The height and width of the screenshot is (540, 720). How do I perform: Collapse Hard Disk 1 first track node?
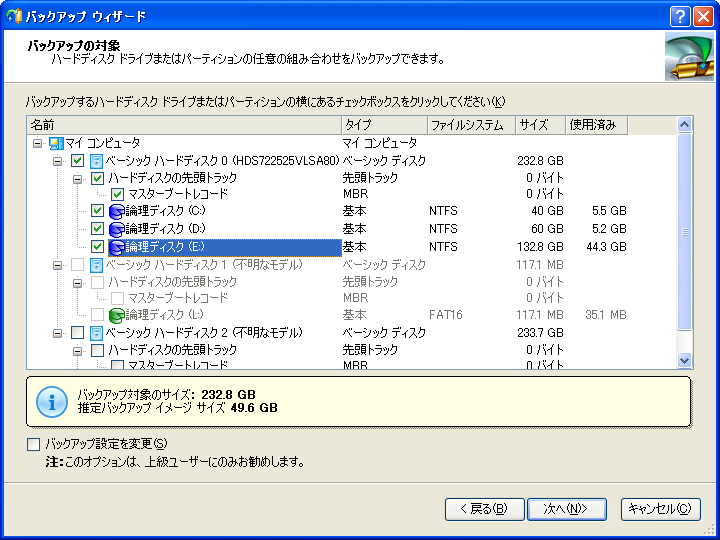[78, 283]
